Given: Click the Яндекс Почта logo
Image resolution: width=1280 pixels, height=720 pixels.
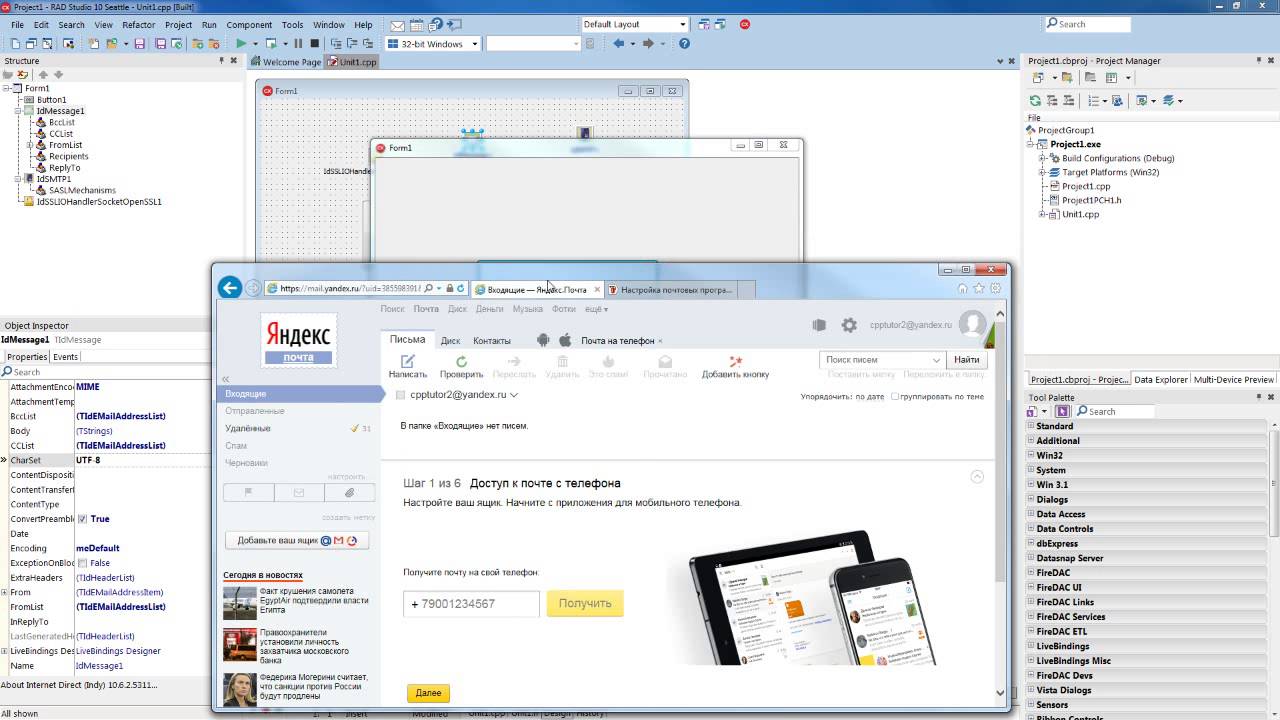Looking at the screenshot, I should (298, 341).
